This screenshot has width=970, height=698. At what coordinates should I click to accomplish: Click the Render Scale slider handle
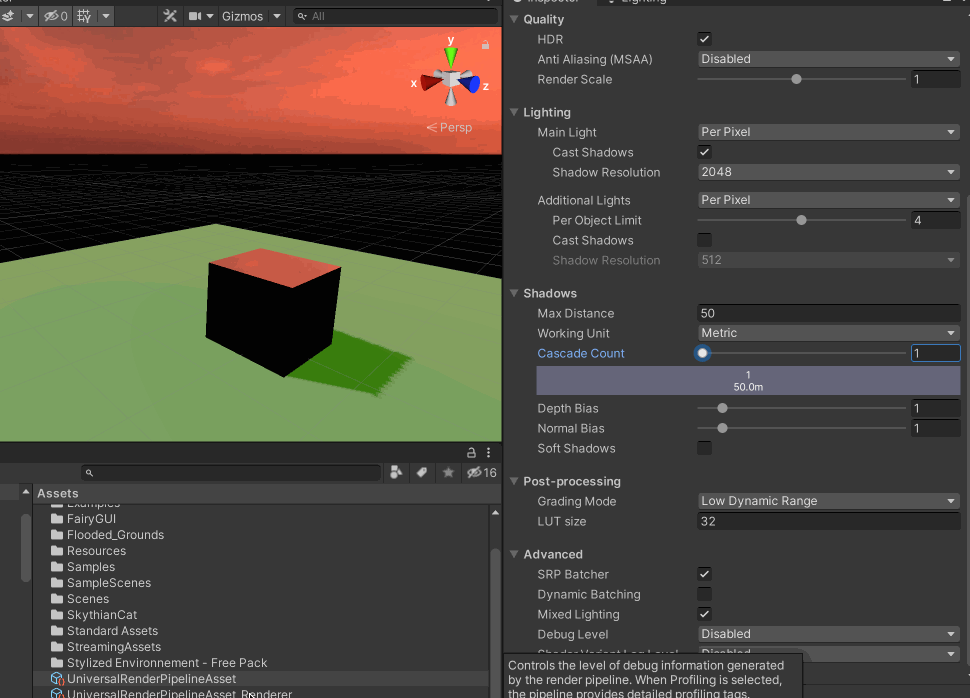(x=796, y=79)
